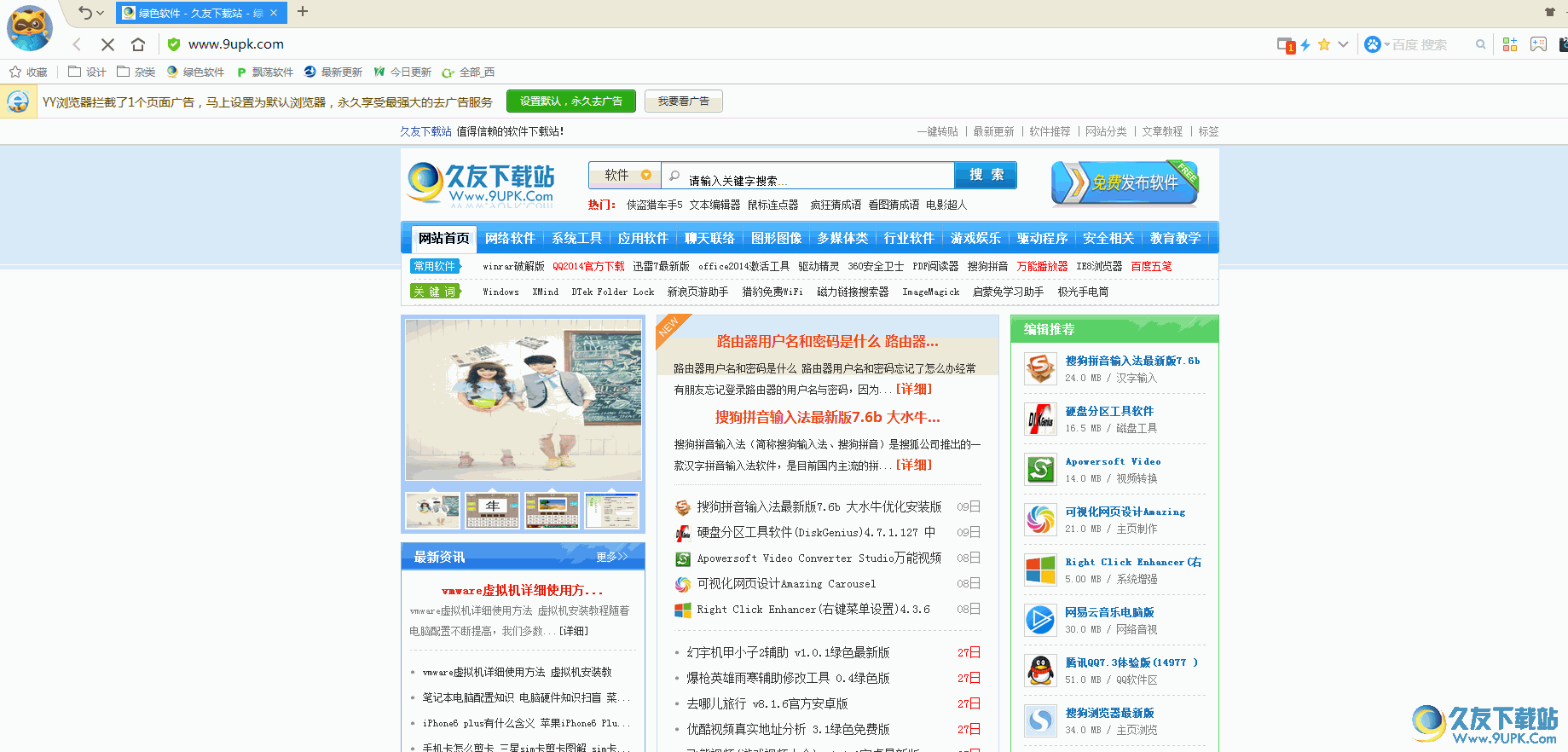This screenshot has width=1568, height=752.
Task: Click the Amazing Carousel colorful icon
Action: click(1040, 519)
